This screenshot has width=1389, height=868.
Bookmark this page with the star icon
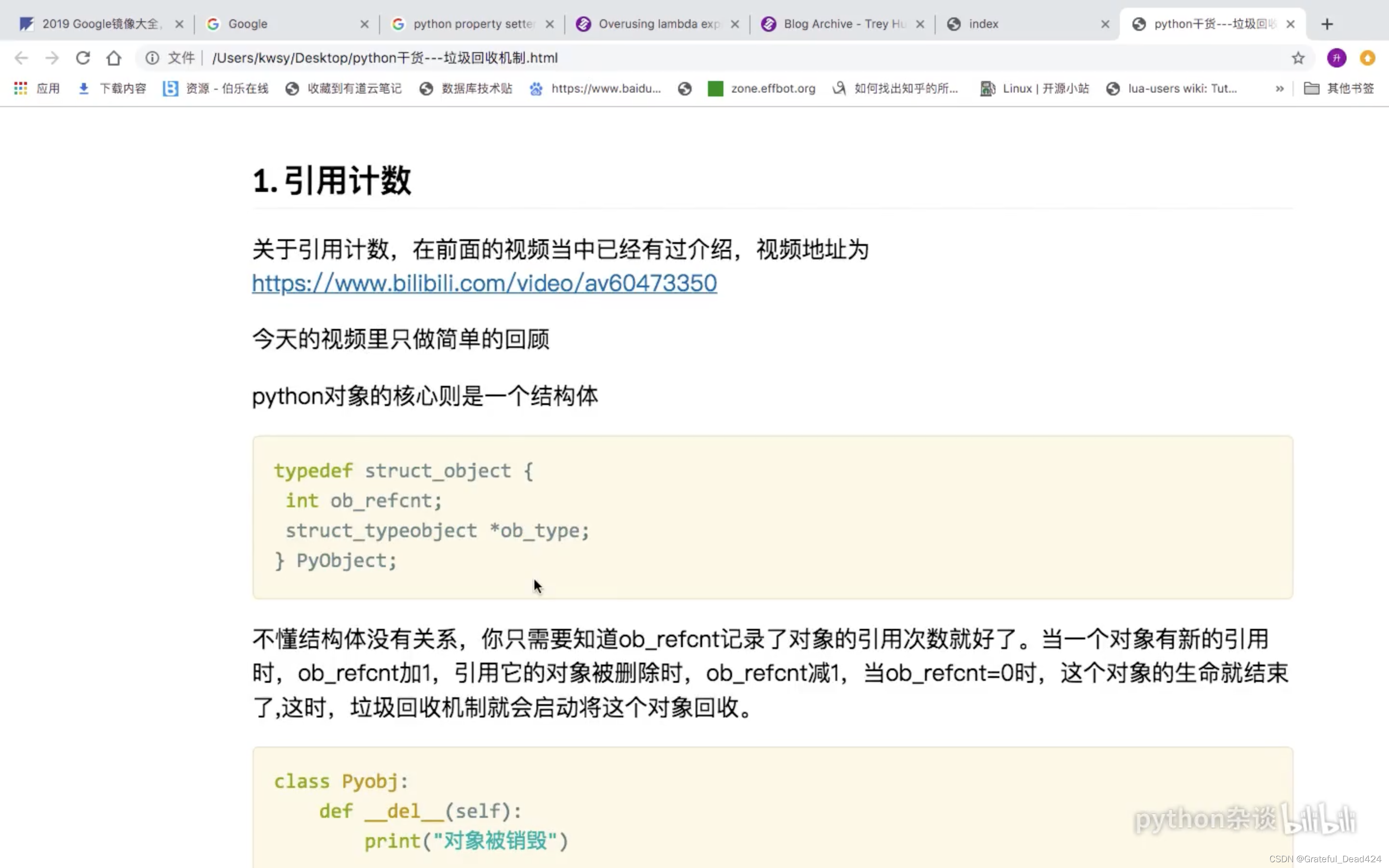click(x=1298, y=58)
